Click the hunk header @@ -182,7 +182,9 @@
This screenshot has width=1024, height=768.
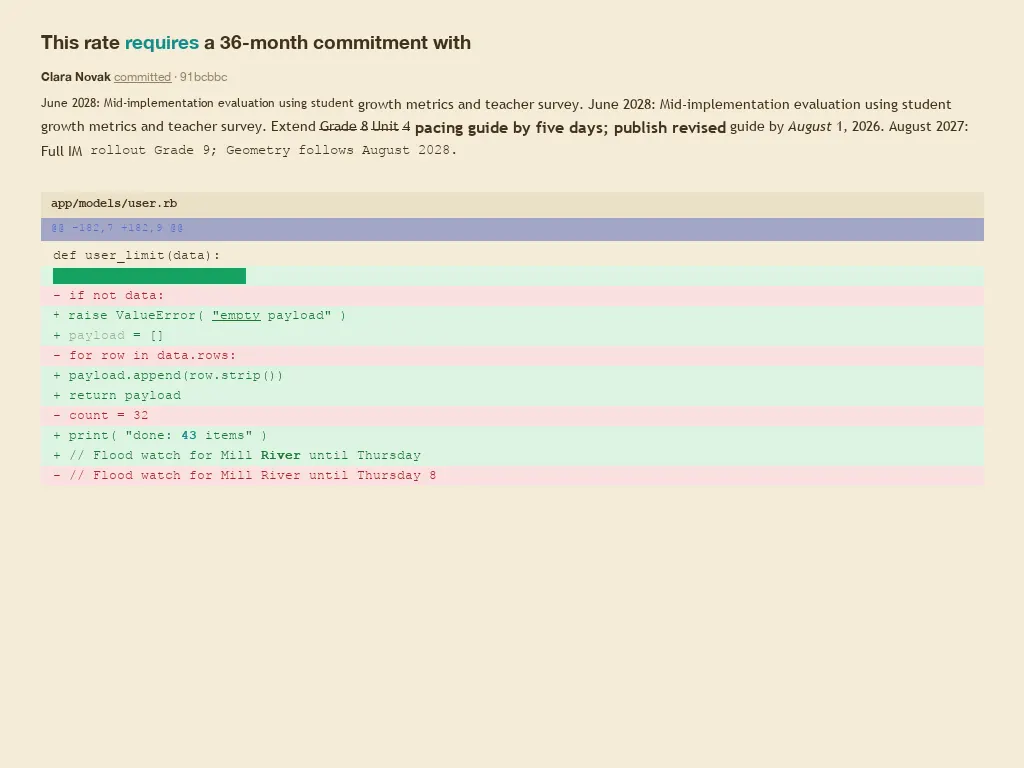512,229
